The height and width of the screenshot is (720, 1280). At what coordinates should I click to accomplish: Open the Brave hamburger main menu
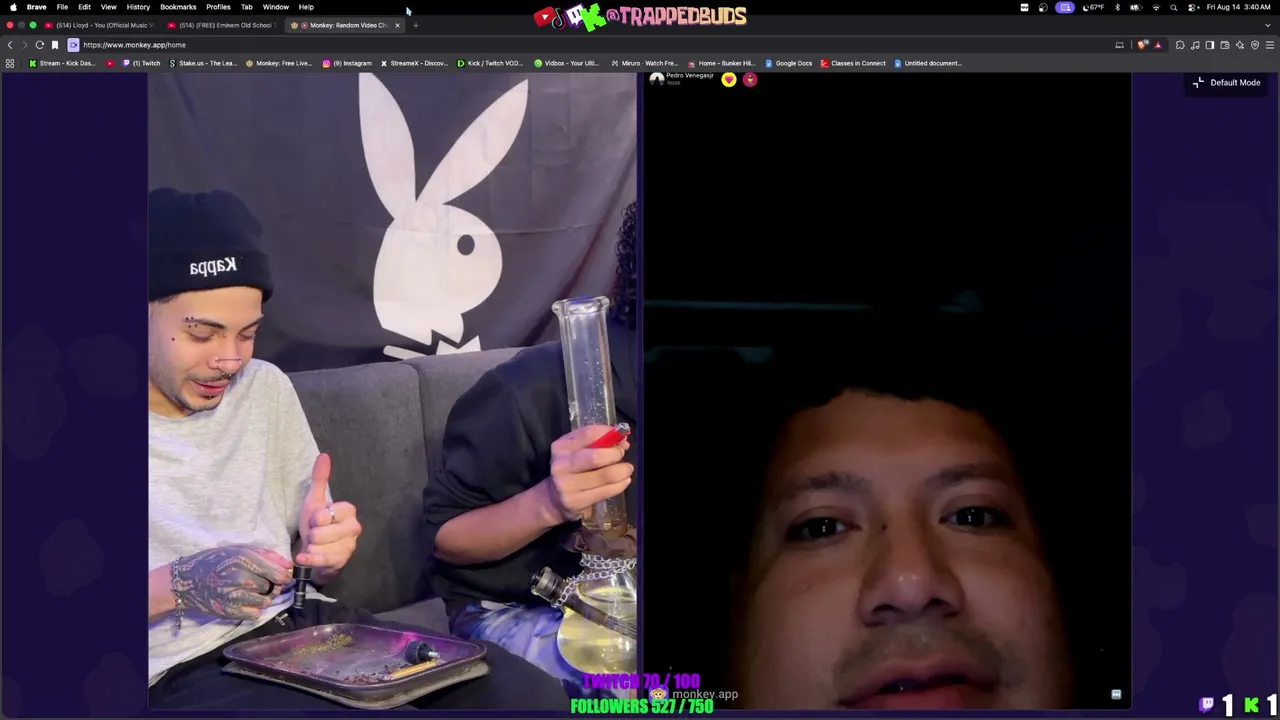(x=1270, y=45)
